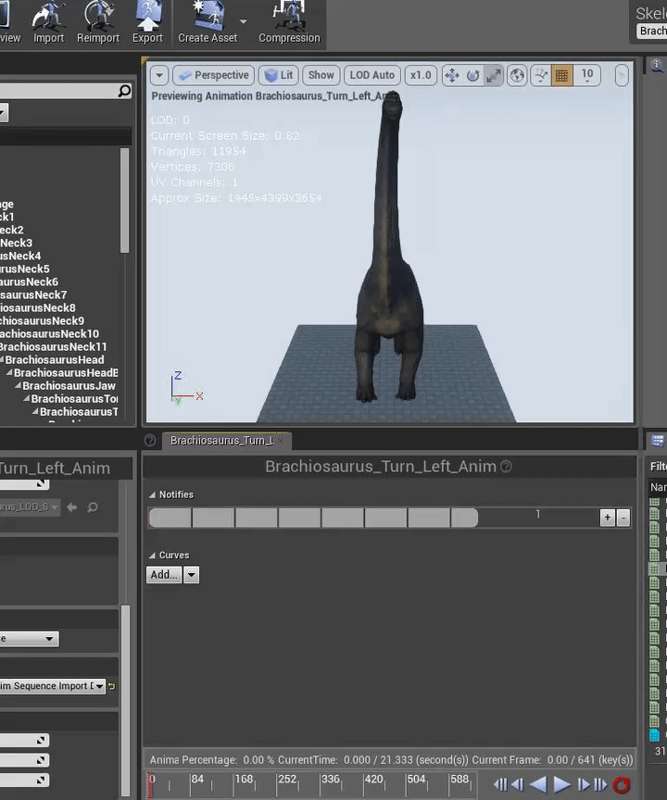The width and height of the screenshot is (667, 800).
Task: Click the search magnifier in skeleton tree
Action: point(124,91)
